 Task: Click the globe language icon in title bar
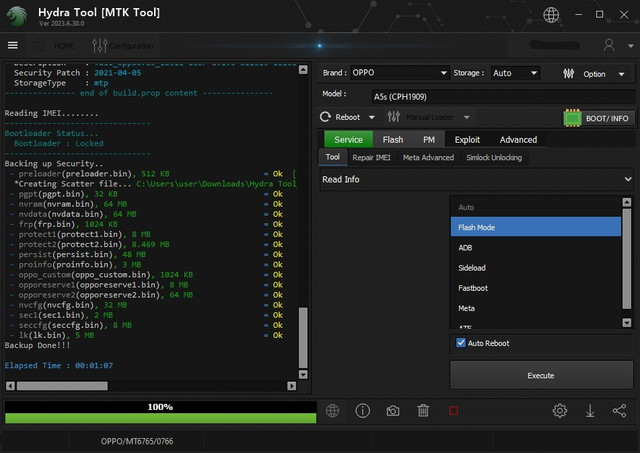tap(551, 15)
